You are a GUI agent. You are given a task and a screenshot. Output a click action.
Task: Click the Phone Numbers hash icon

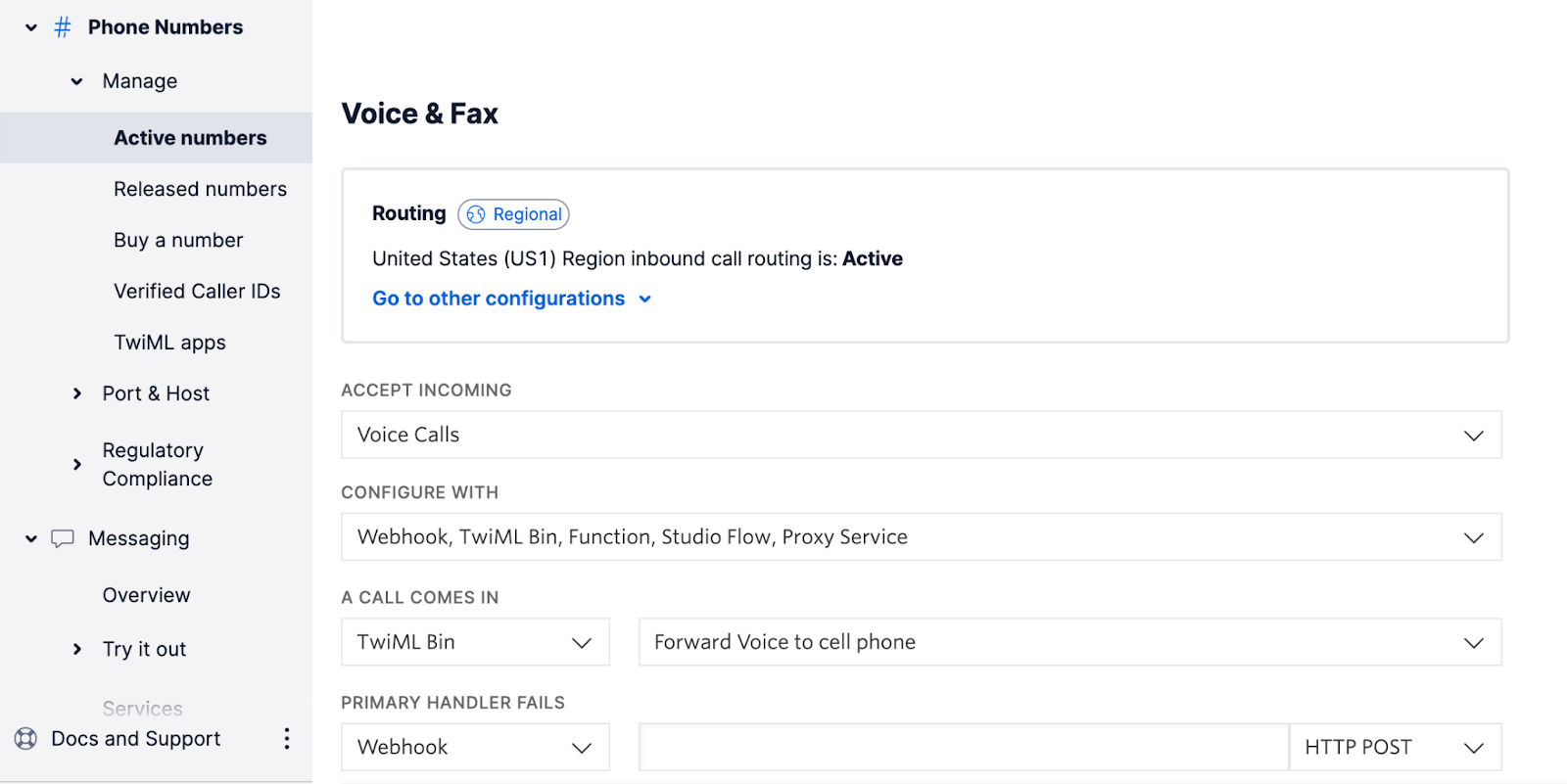coord(63,27)
